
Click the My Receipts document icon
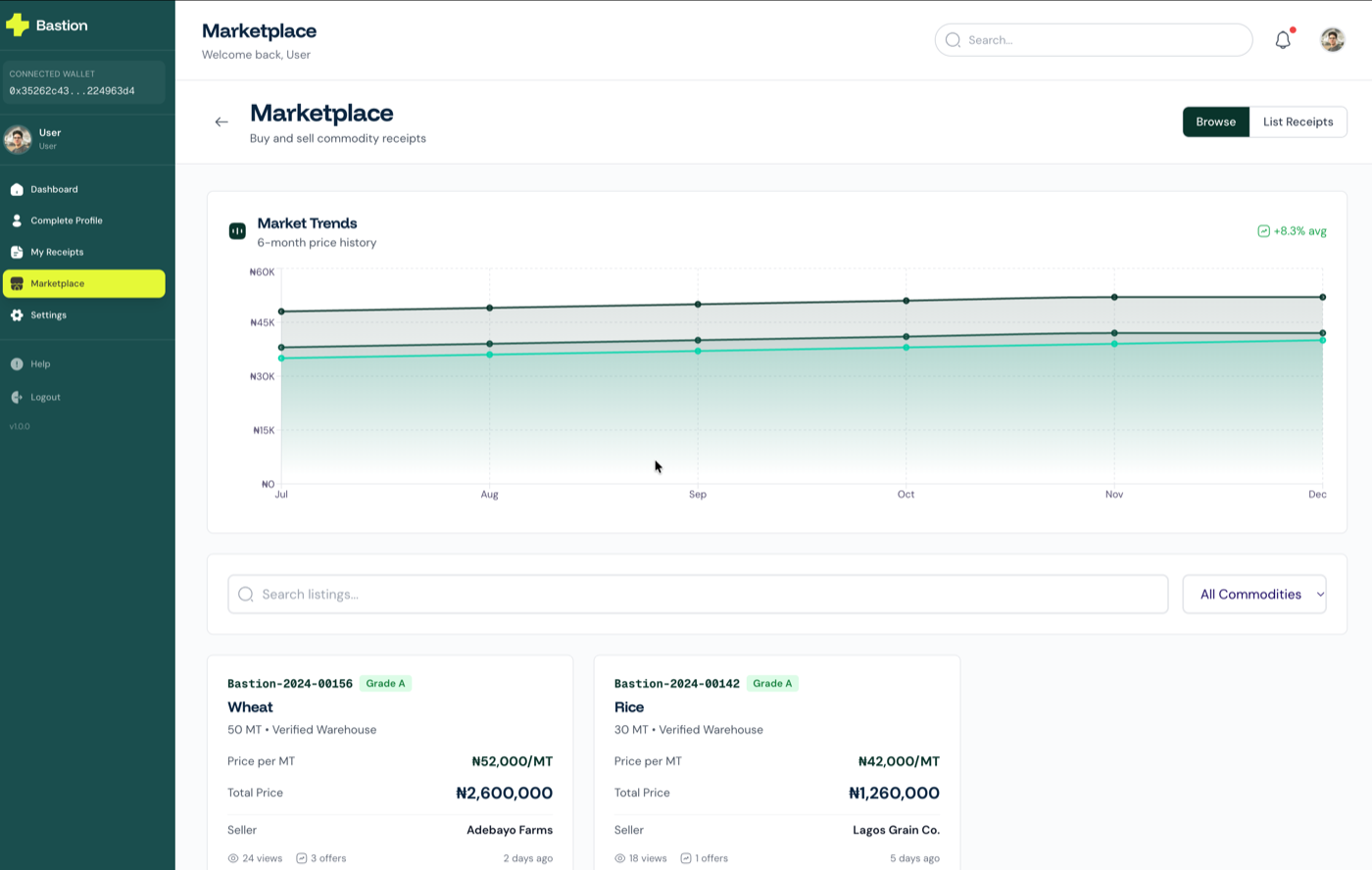click(x=17, y=252)
